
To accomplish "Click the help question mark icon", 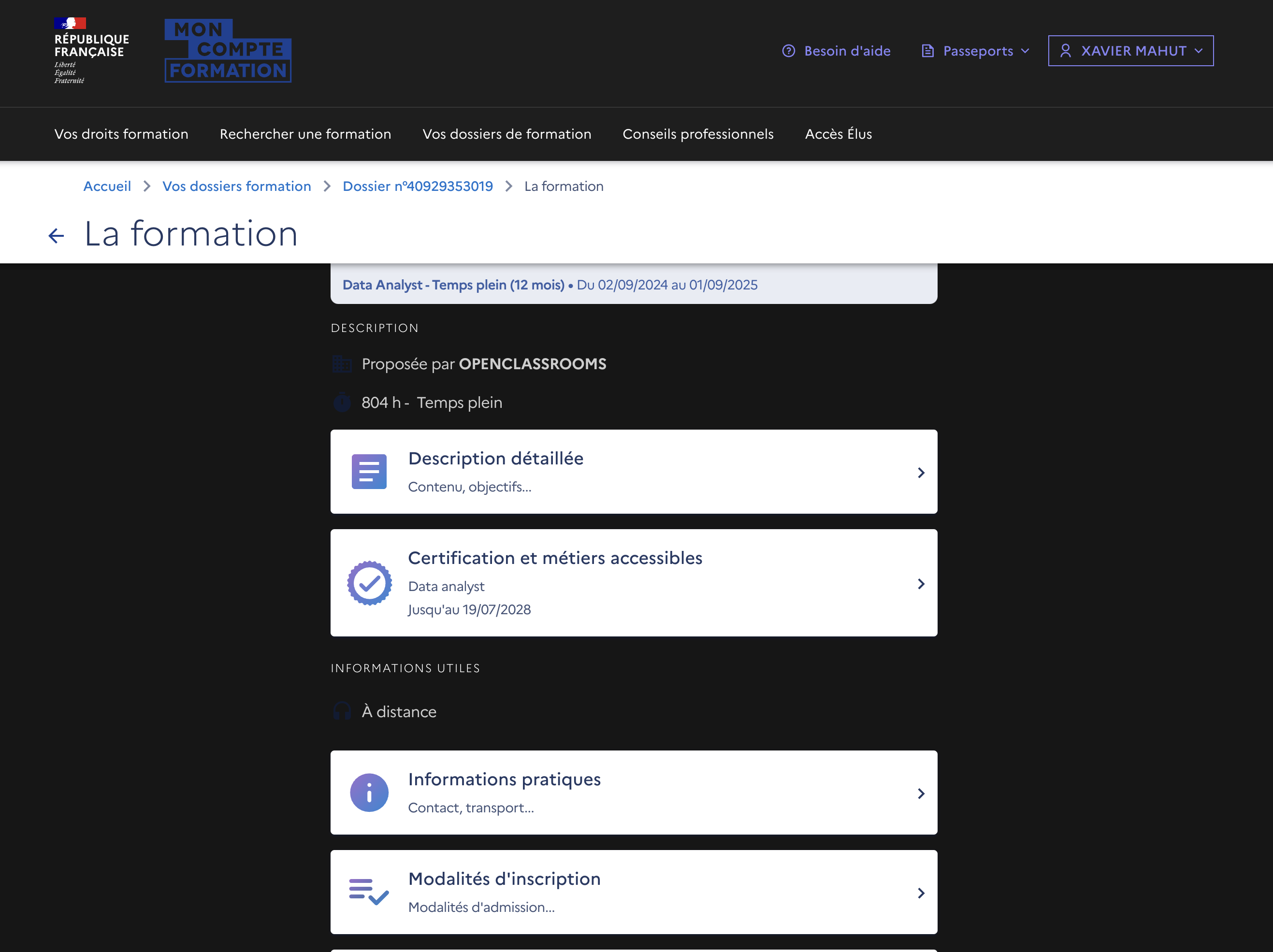I will click(x=788, y=51).
